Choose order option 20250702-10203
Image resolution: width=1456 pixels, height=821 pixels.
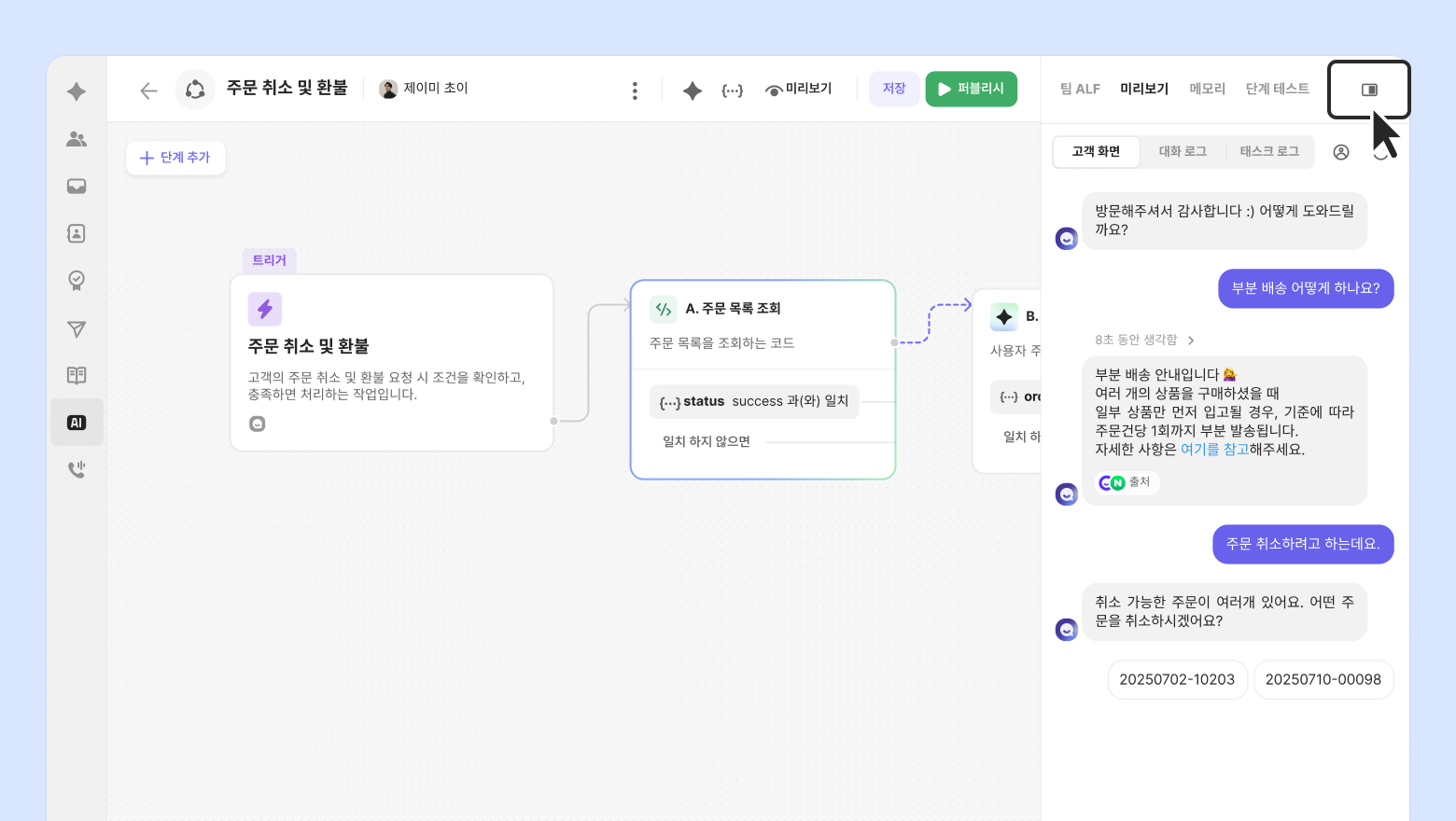1177,679
